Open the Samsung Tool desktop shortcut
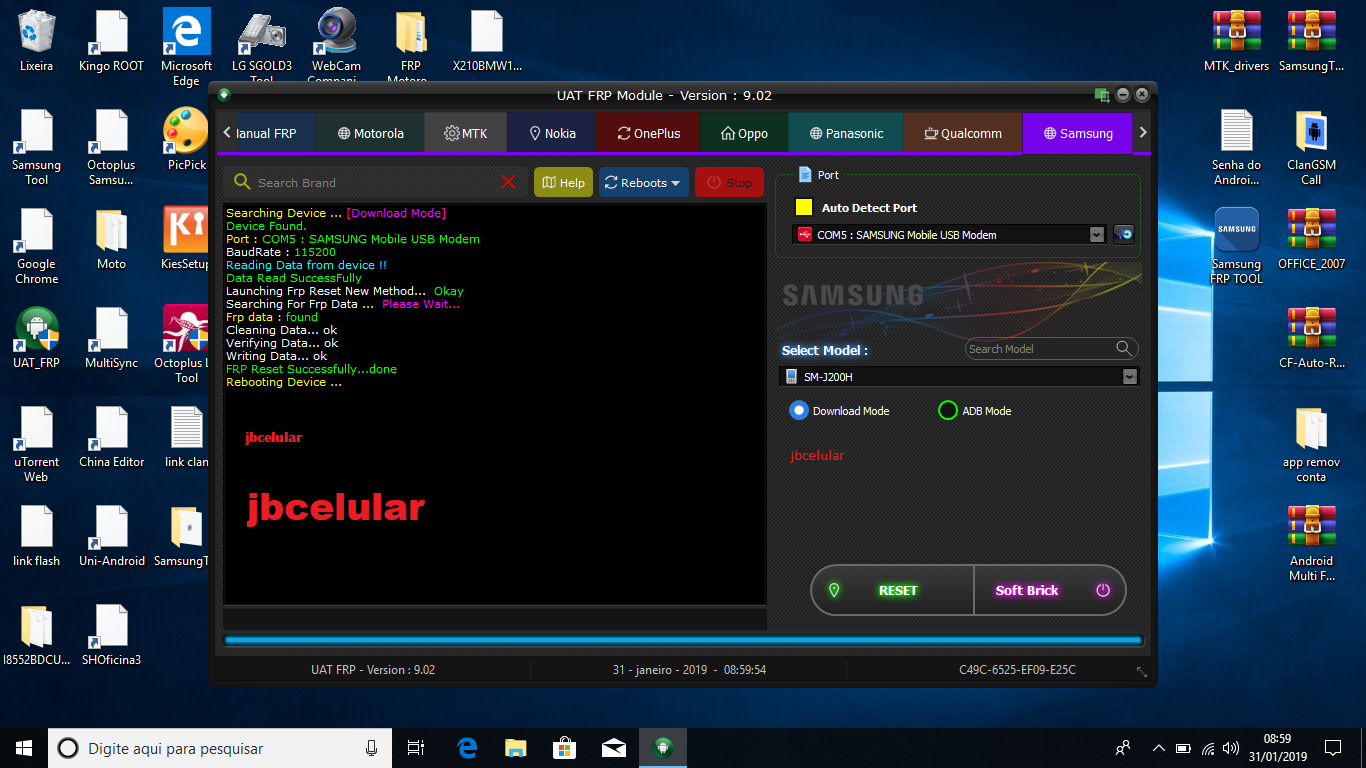 37,147
